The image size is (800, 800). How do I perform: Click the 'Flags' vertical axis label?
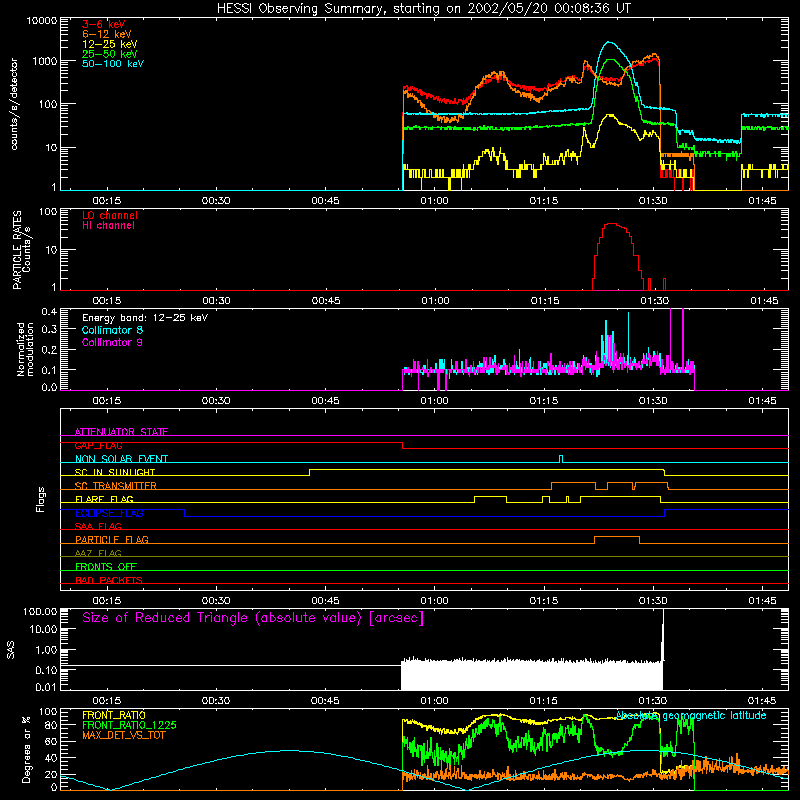coord(41,499)
